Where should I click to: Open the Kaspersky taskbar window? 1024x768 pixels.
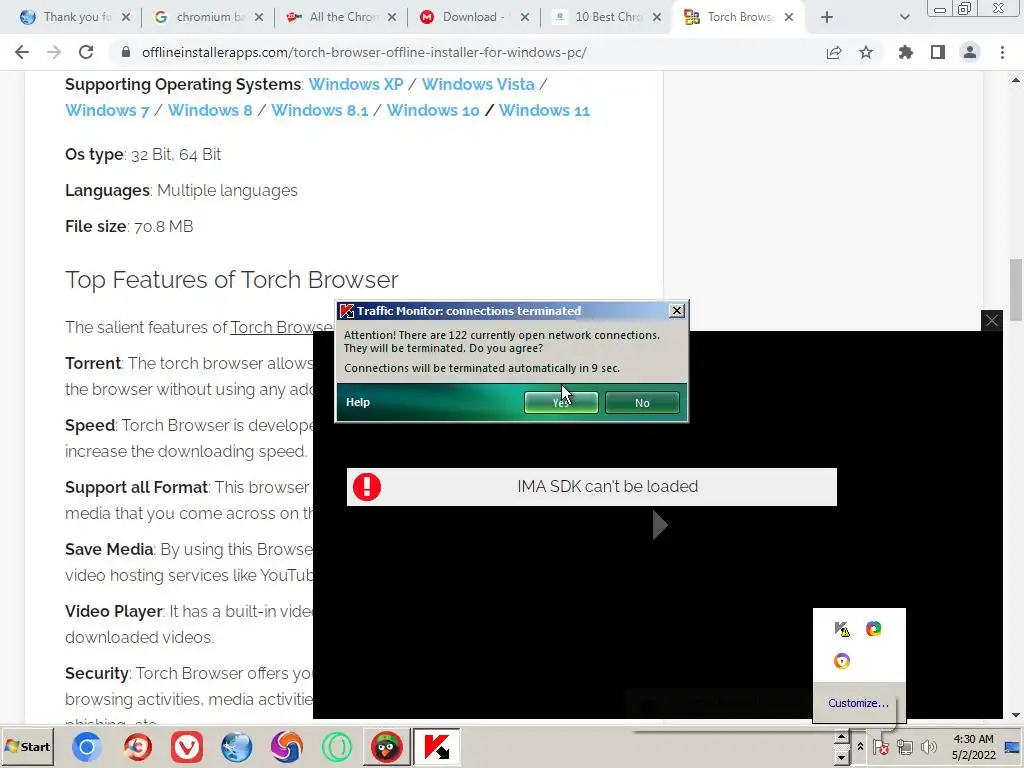click(437, 747)
